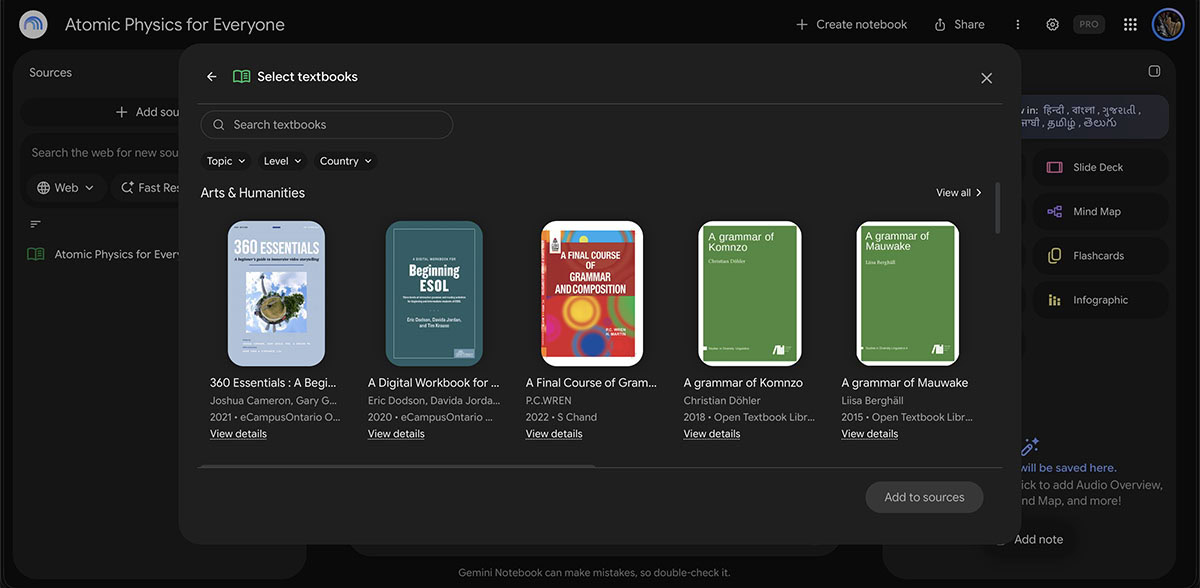Generate a Mind Map
Screen dimensions: 1200x588
1100,212
